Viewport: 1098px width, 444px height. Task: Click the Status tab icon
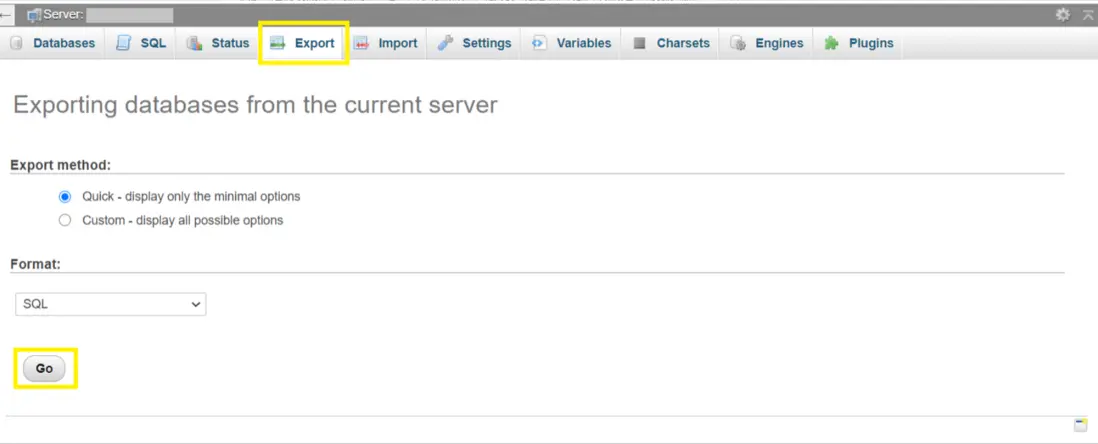(x=194, y=43)
